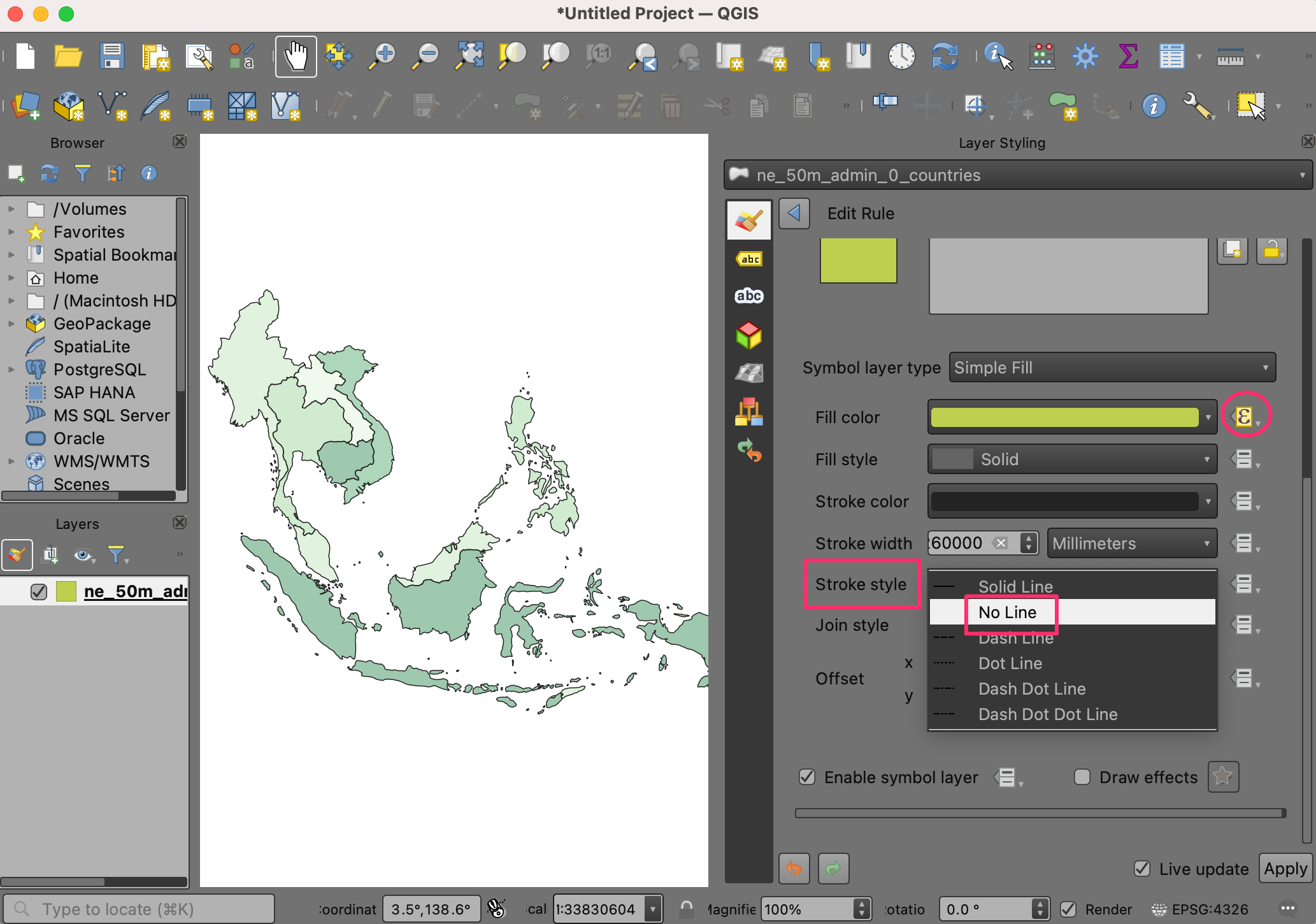
Task: Click the Refresh icon in Browser panel
Action: [49, 173]
